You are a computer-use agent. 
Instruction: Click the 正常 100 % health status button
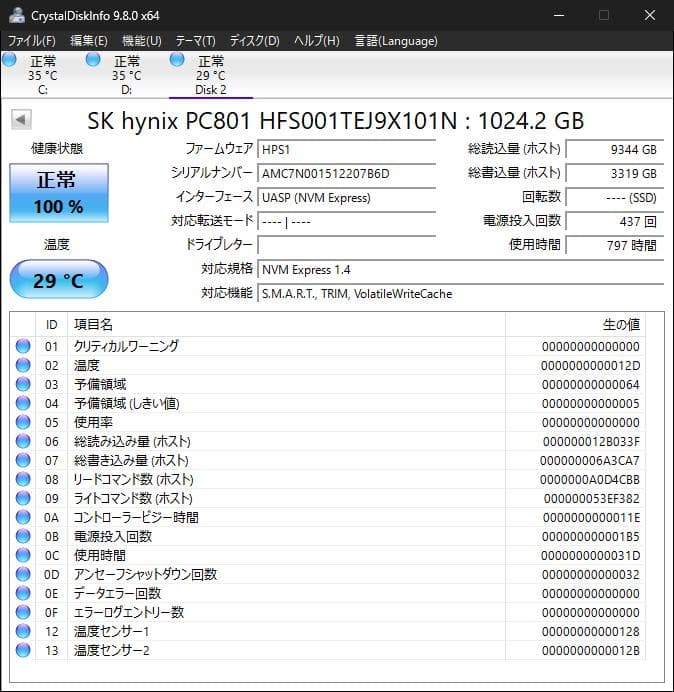pos(59,193)
